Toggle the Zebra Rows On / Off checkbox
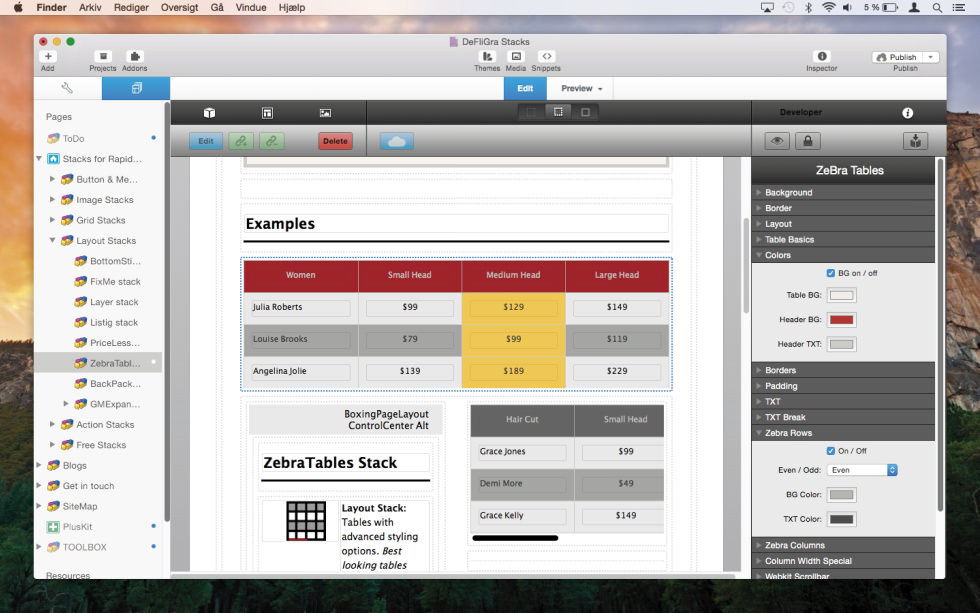The height and width of the screenshot is (613, 980). coord(831,451)
